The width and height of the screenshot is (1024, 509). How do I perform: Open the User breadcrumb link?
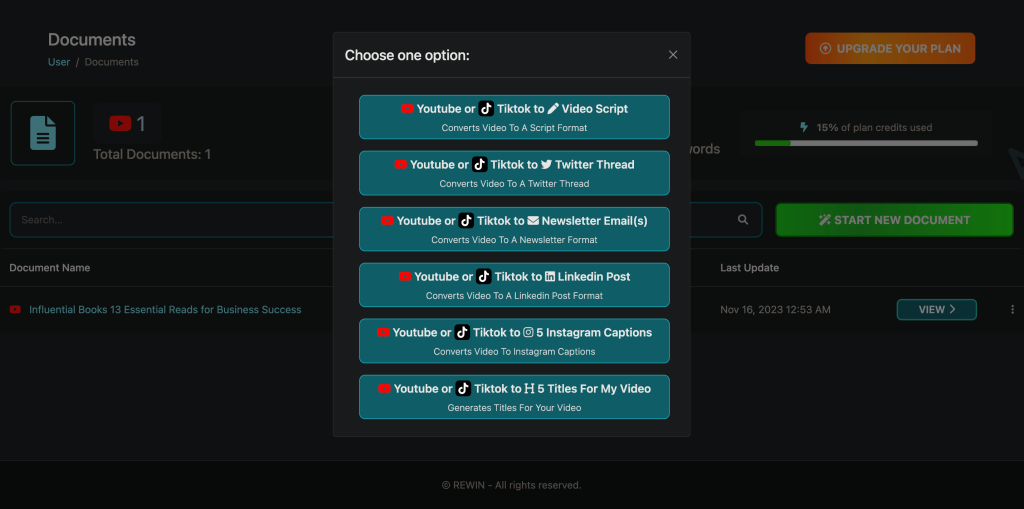pos(59,62)
